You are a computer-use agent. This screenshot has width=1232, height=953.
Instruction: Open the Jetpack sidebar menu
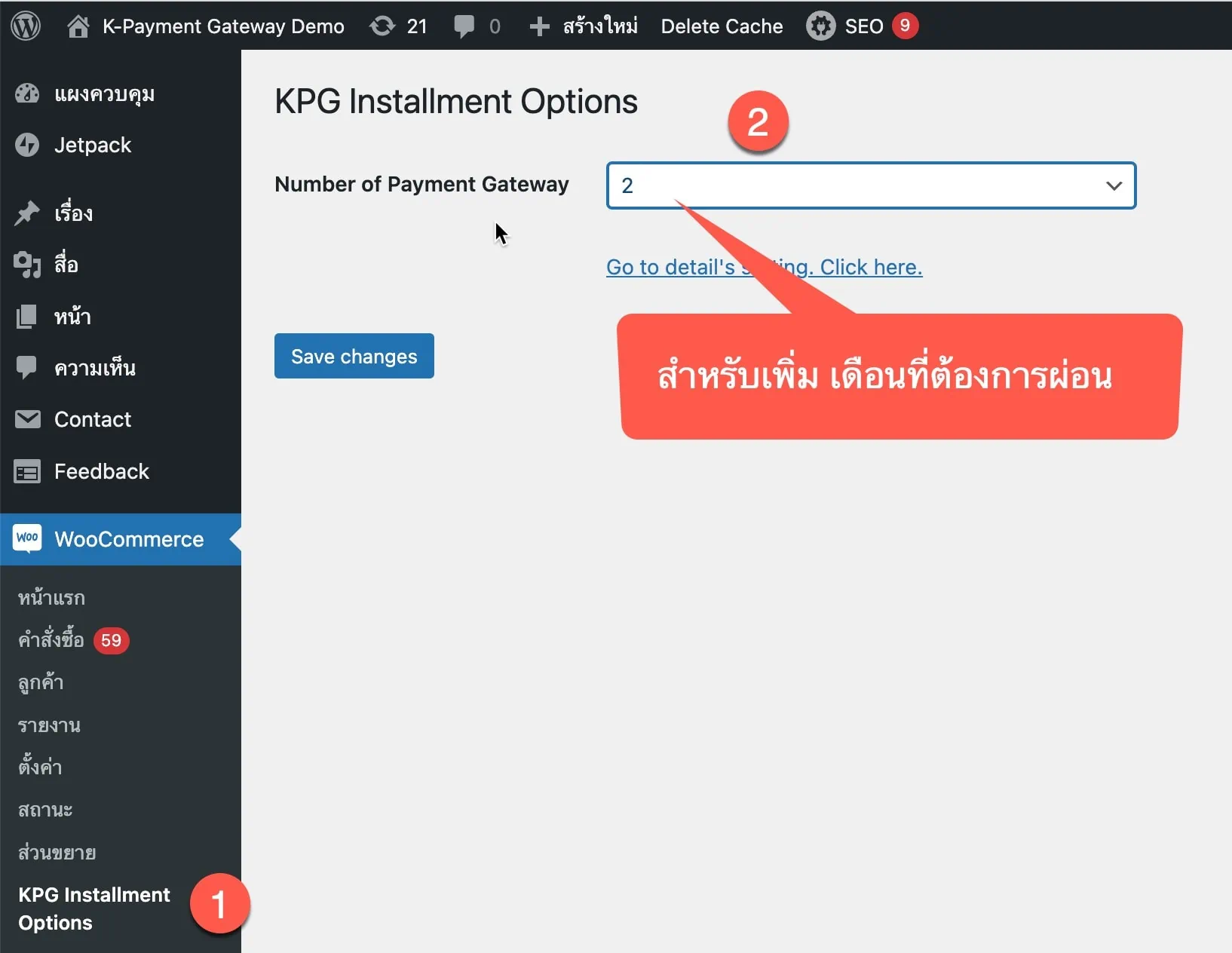(x=92, y=145)
